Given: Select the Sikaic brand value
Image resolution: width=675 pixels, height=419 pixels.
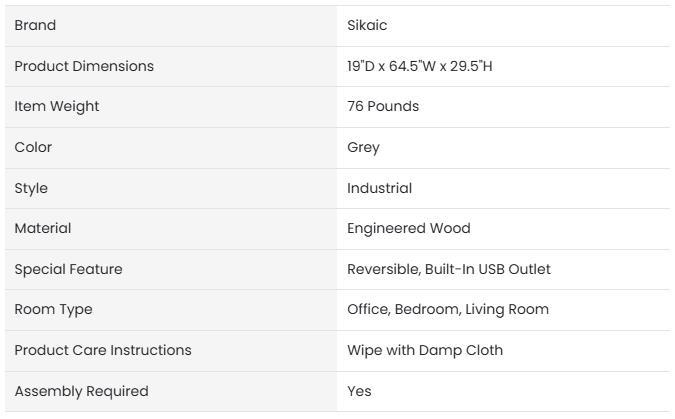Looking at the screenshot, I should coord(366,25).
